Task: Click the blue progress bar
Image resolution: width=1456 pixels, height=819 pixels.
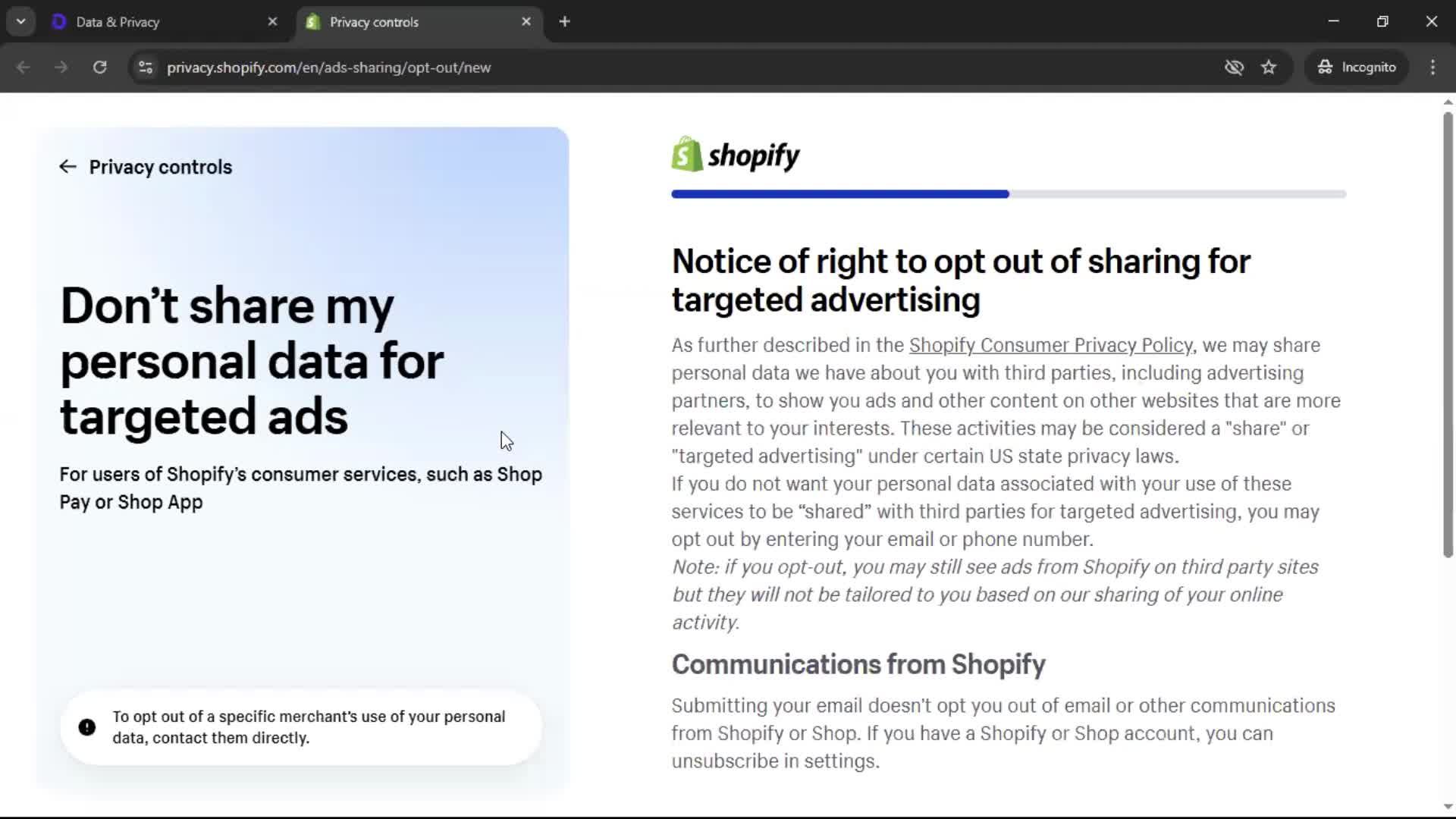Action: [x=839, y=194]
